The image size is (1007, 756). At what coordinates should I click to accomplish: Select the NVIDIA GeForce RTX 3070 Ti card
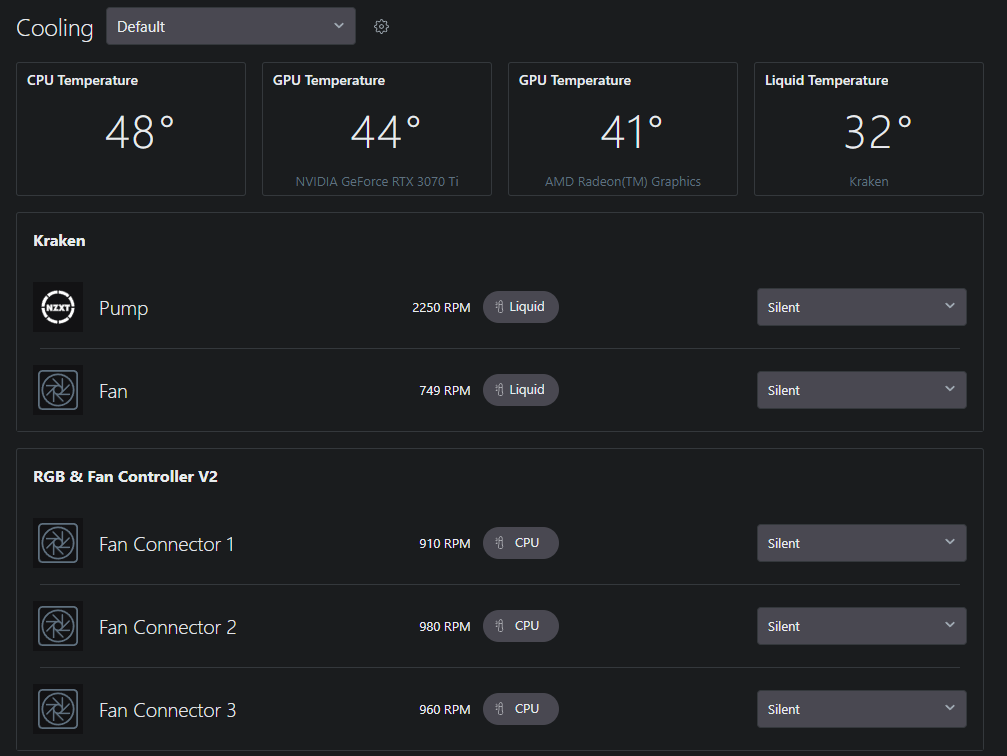[x=377, y=129]
